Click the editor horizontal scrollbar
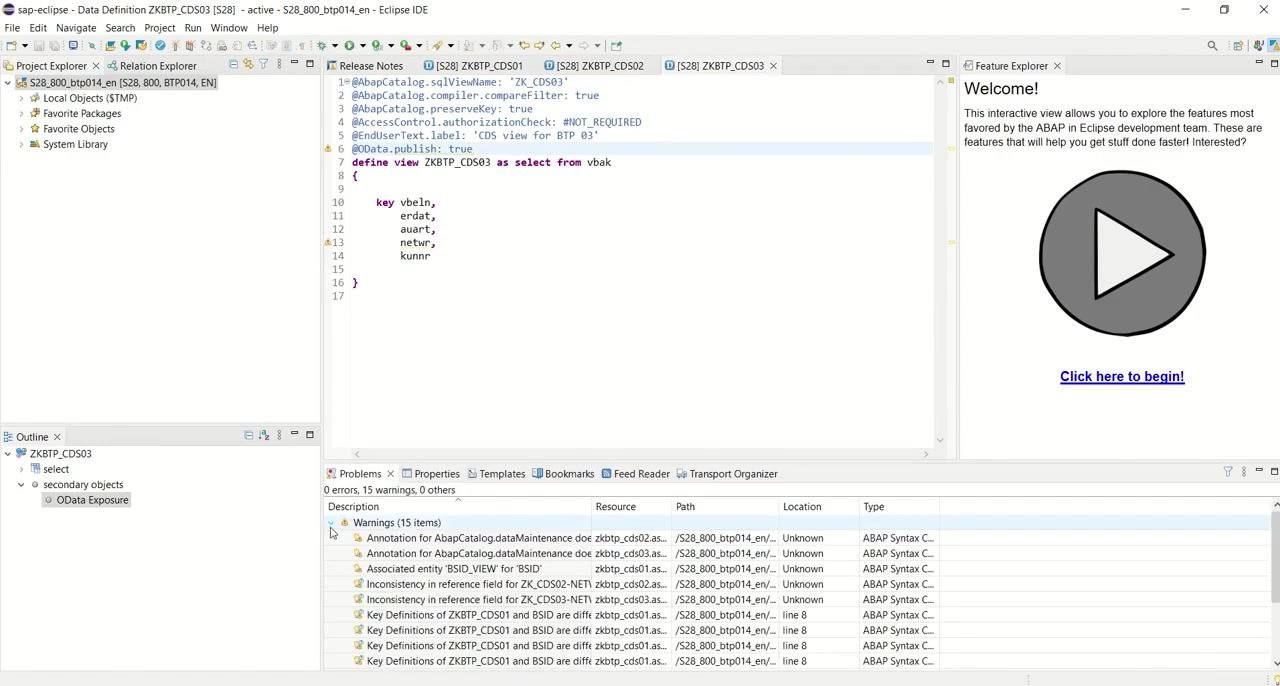Screen dimensions: 1280x686 (640, 455)
